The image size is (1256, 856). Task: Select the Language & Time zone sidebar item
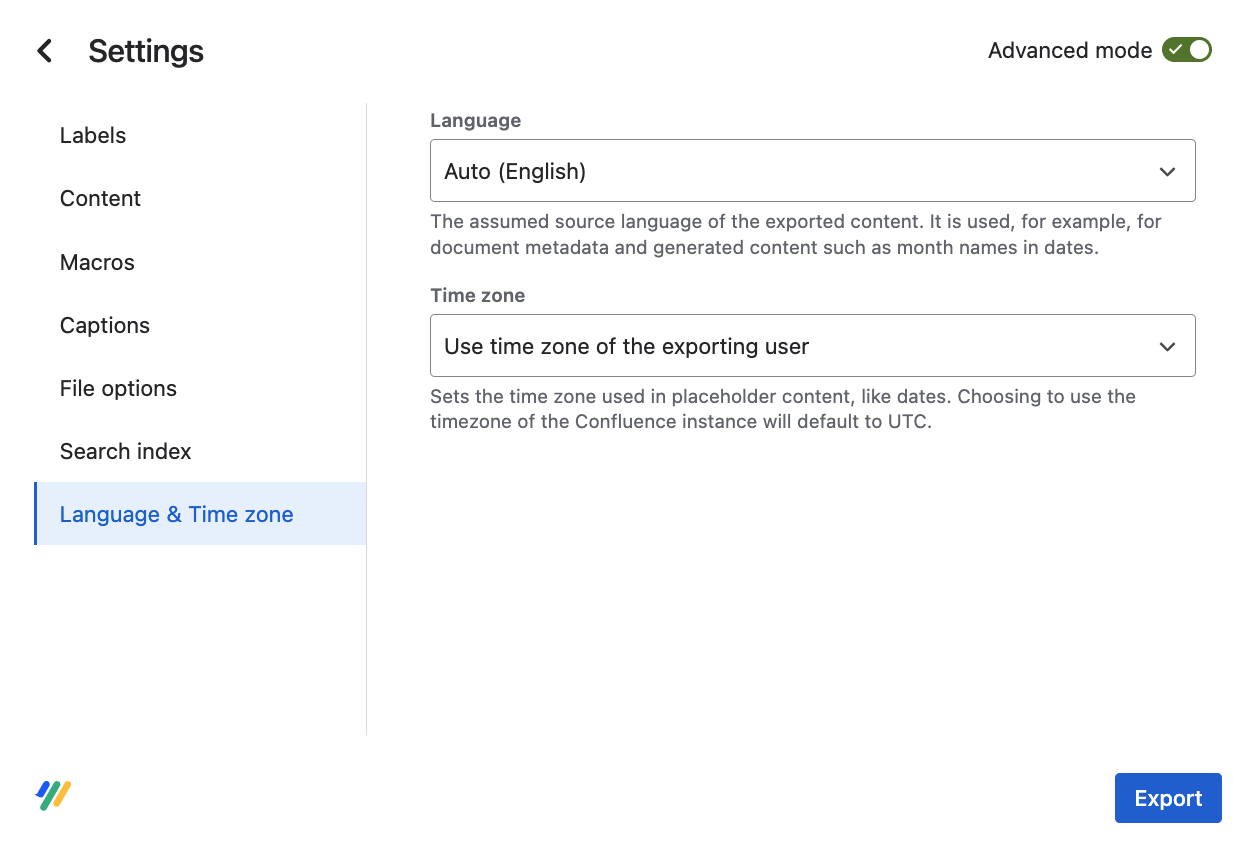177,514
